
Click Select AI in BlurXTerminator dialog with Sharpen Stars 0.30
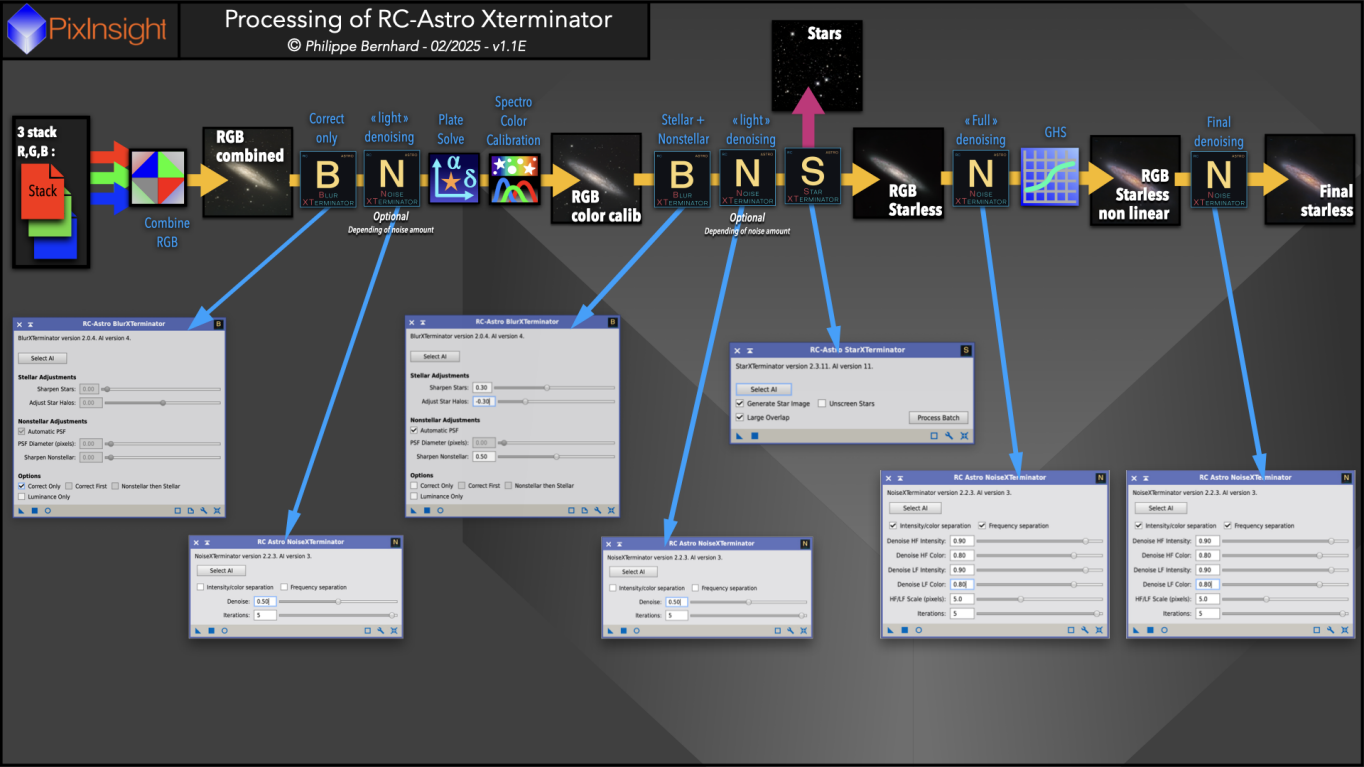tap(435, 357)
